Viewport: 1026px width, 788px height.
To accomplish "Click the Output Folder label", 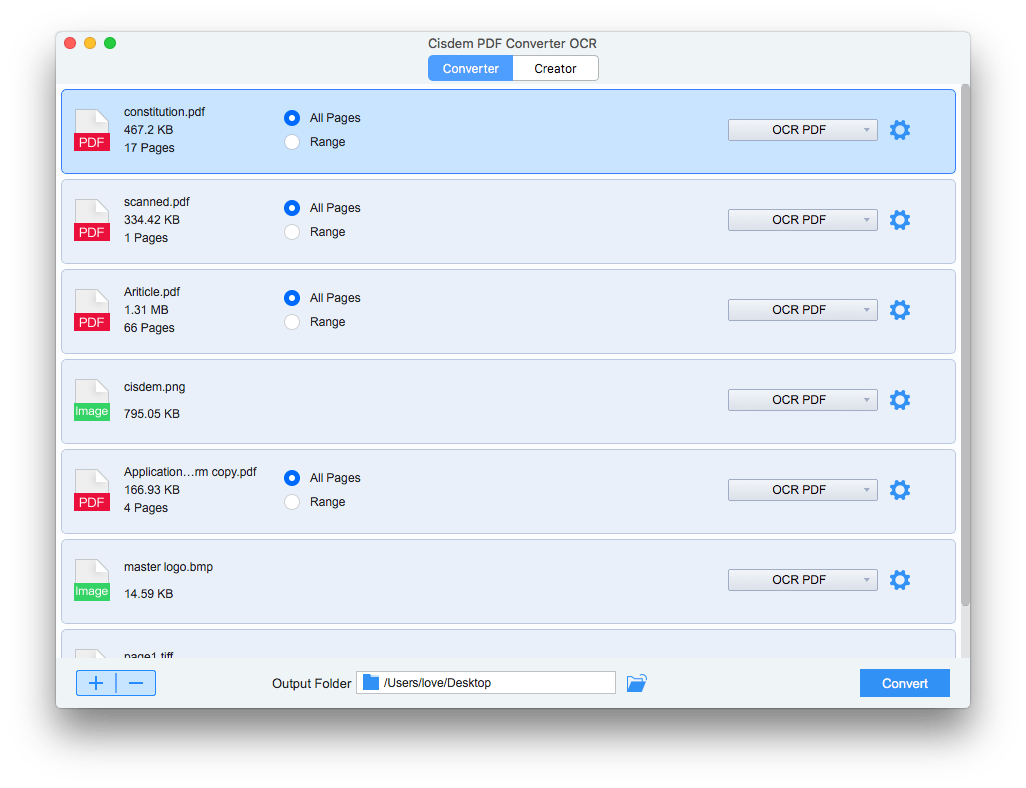I will 311,683.
